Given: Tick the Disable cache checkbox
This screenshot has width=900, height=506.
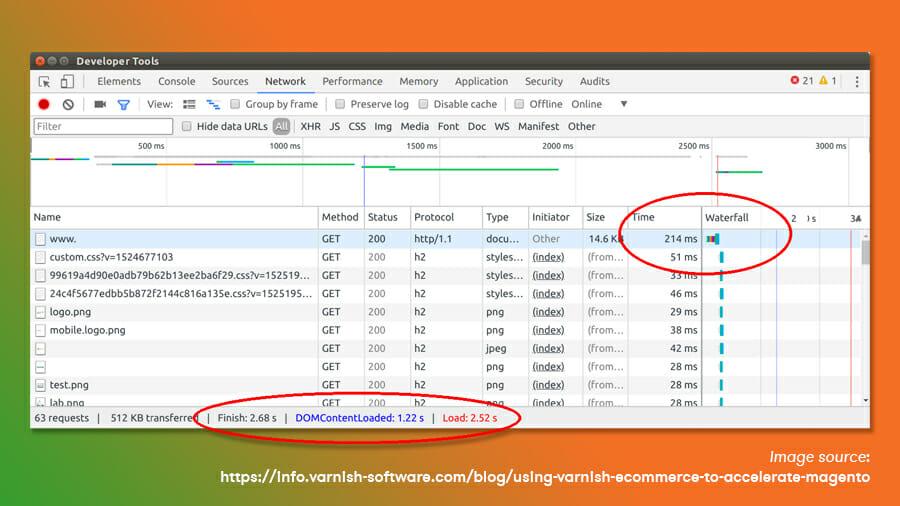Looking at the screenshot, I should tap(423, 104).
